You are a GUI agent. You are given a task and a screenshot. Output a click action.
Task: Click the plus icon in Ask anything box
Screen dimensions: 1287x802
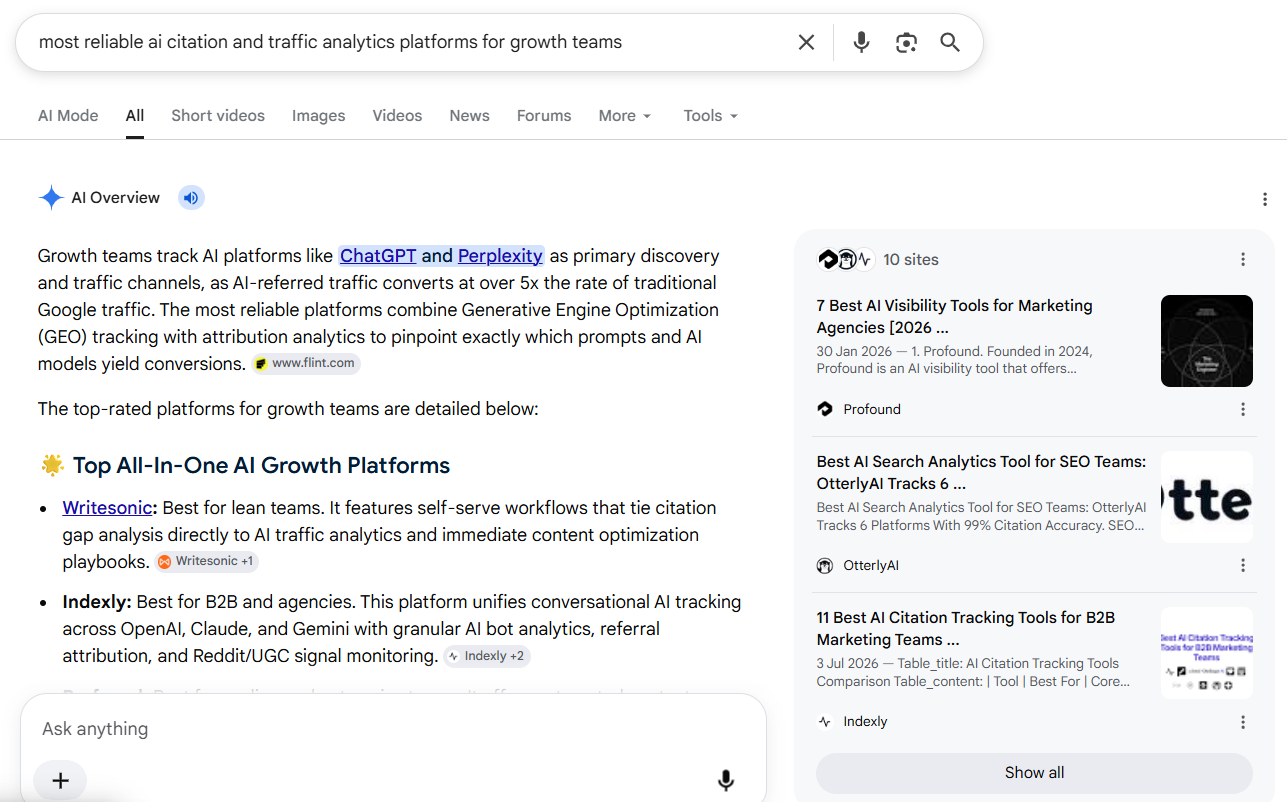60,781
